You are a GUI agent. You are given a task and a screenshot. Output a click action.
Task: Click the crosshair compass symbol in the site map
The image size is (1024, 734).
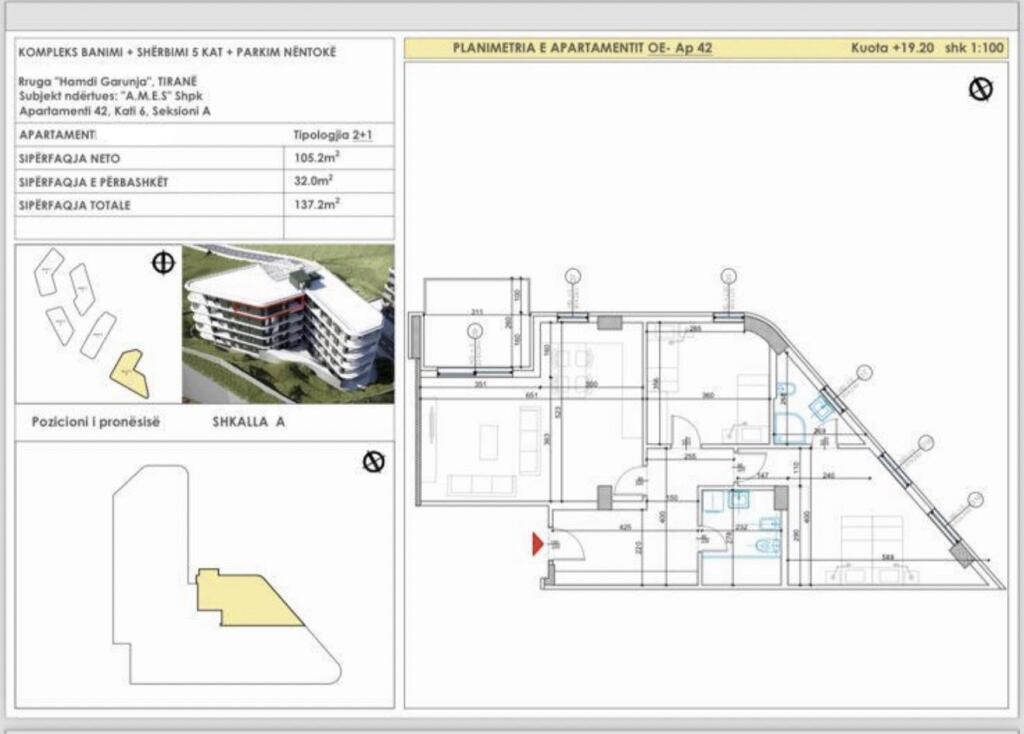point(163,263)
